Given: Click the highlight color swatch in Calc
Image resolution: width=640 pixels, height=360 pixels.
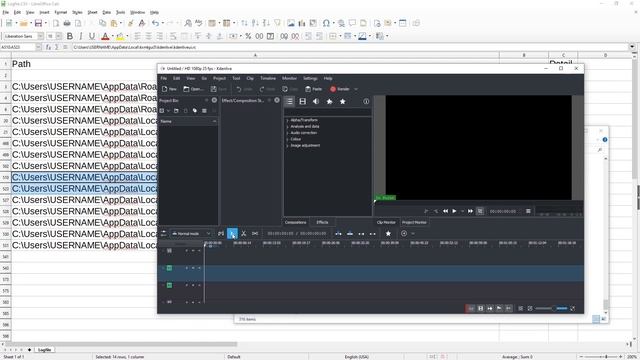Looking at the screenshot, I should [x=120, y=36].
